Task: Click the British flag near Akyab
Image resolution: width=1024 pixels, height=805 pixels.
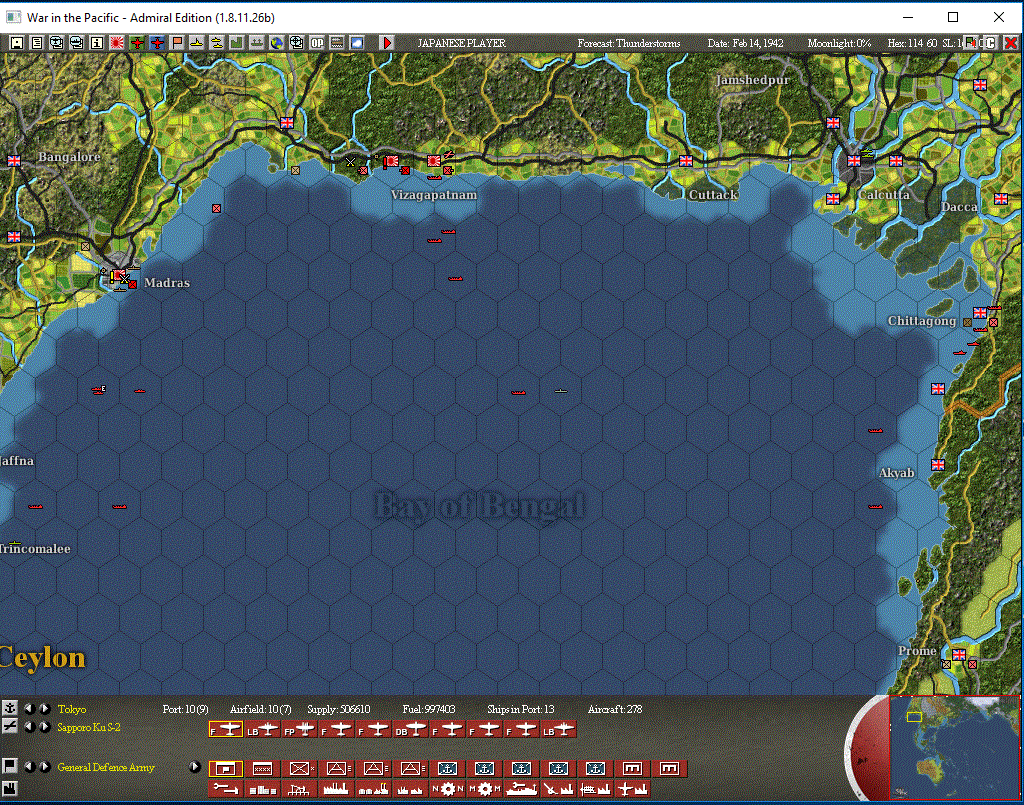Action: pyautogui.click(x=938, y=465)
